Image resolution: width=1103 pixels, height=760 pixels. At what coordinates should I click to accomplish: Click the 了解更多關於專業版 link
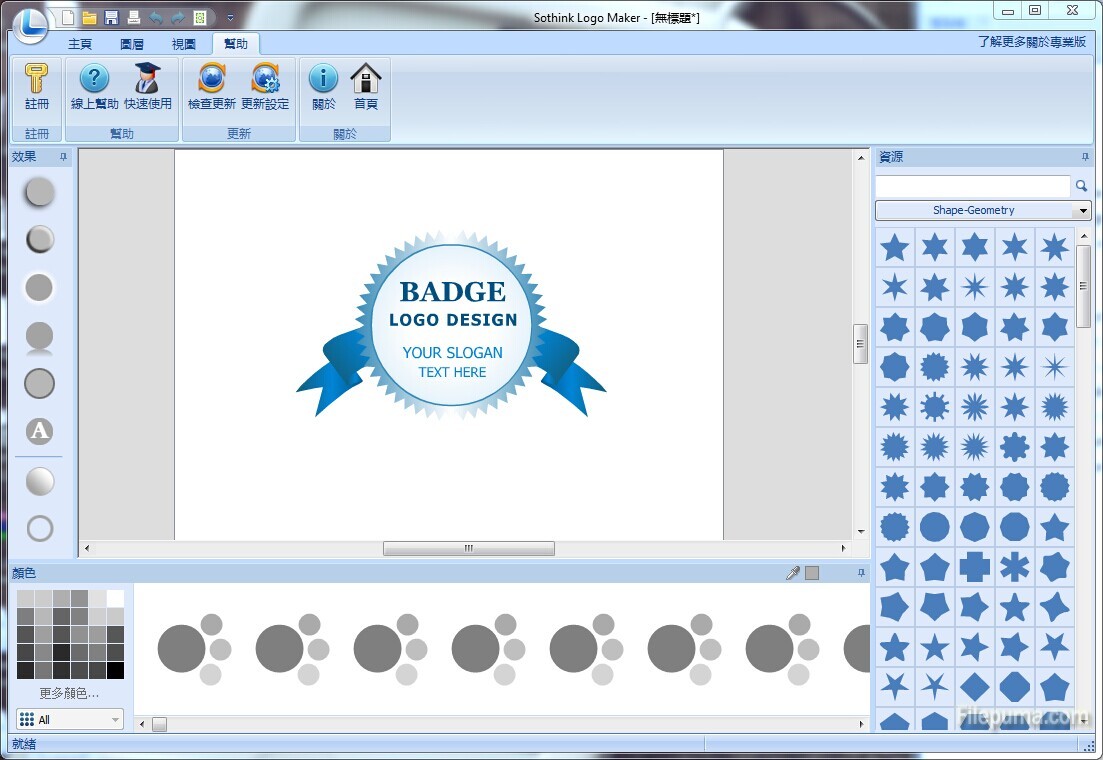tap(1031, 42)
